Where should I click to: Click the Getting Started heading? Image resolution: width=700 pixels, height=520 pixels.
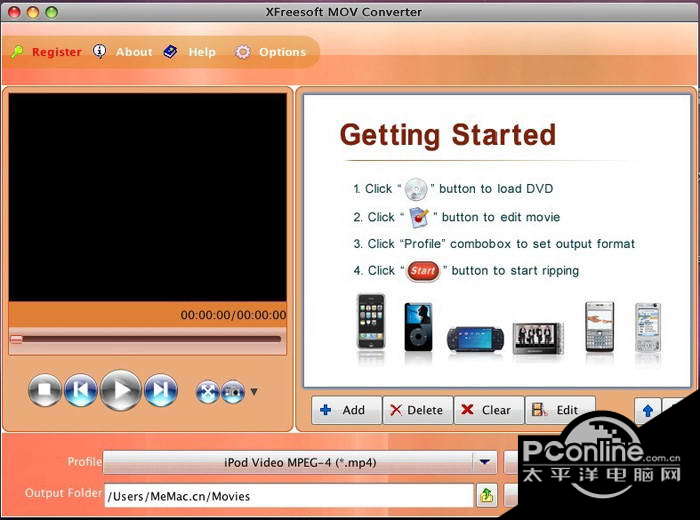click(x=448, y=135)
